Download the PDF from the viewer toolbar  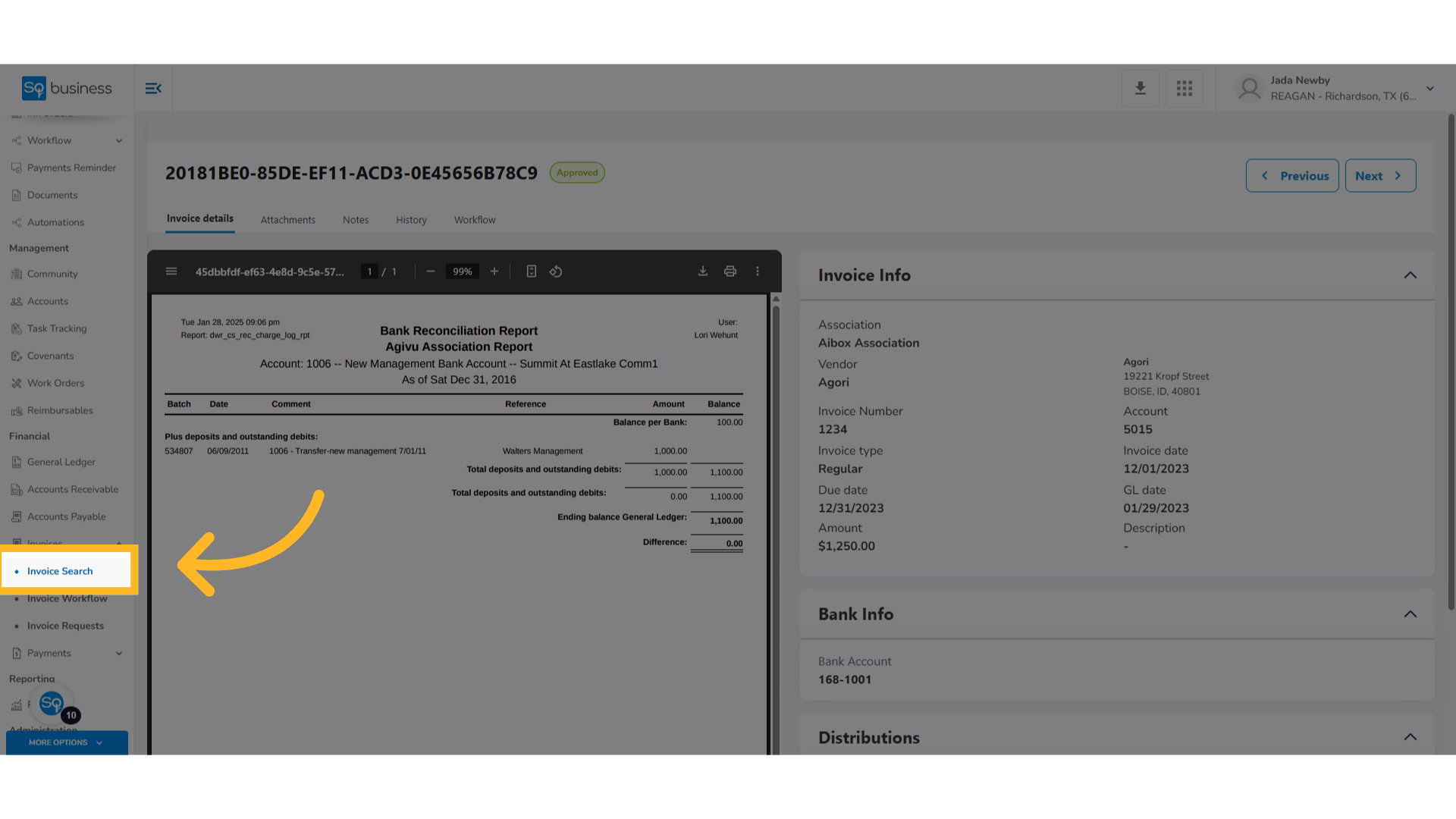tap(703, 271)
